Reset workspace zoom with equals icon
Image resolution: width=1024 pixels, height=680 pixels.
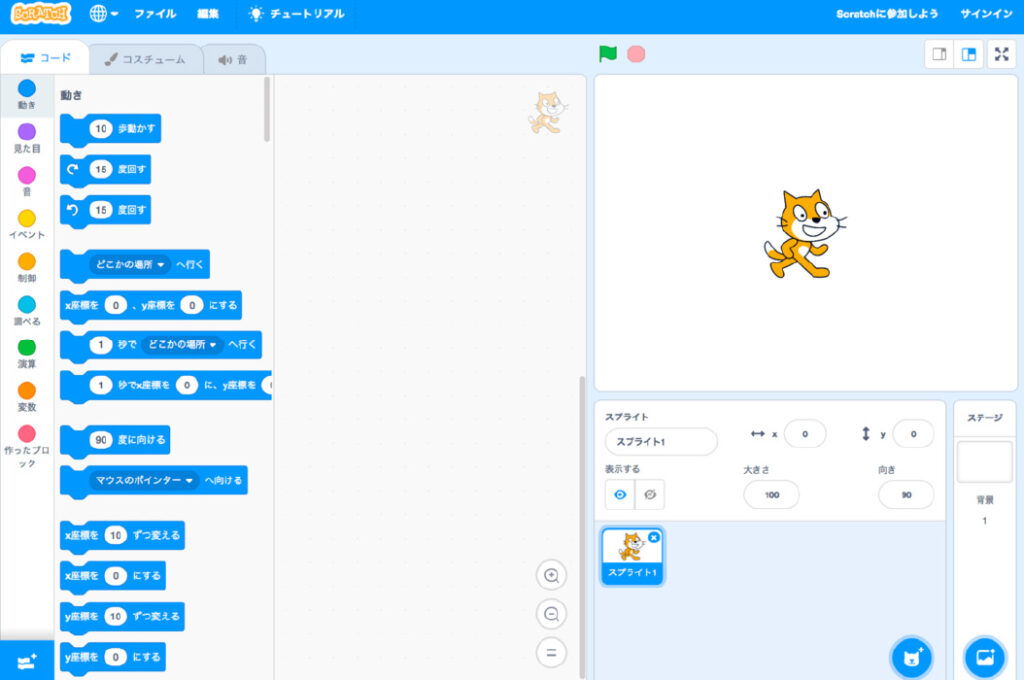pos(551,653)
